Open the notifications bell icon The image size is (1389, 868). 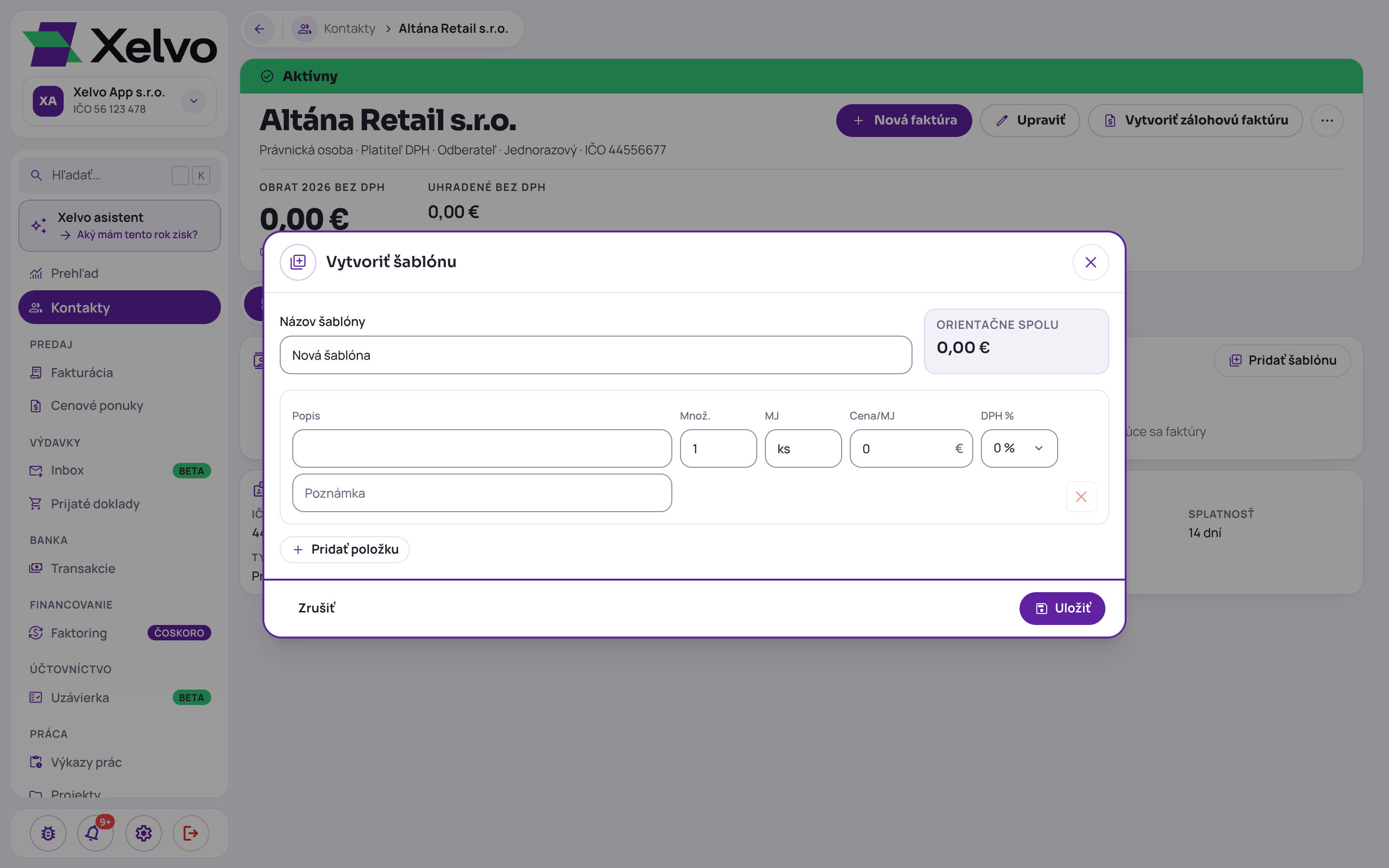95,833
